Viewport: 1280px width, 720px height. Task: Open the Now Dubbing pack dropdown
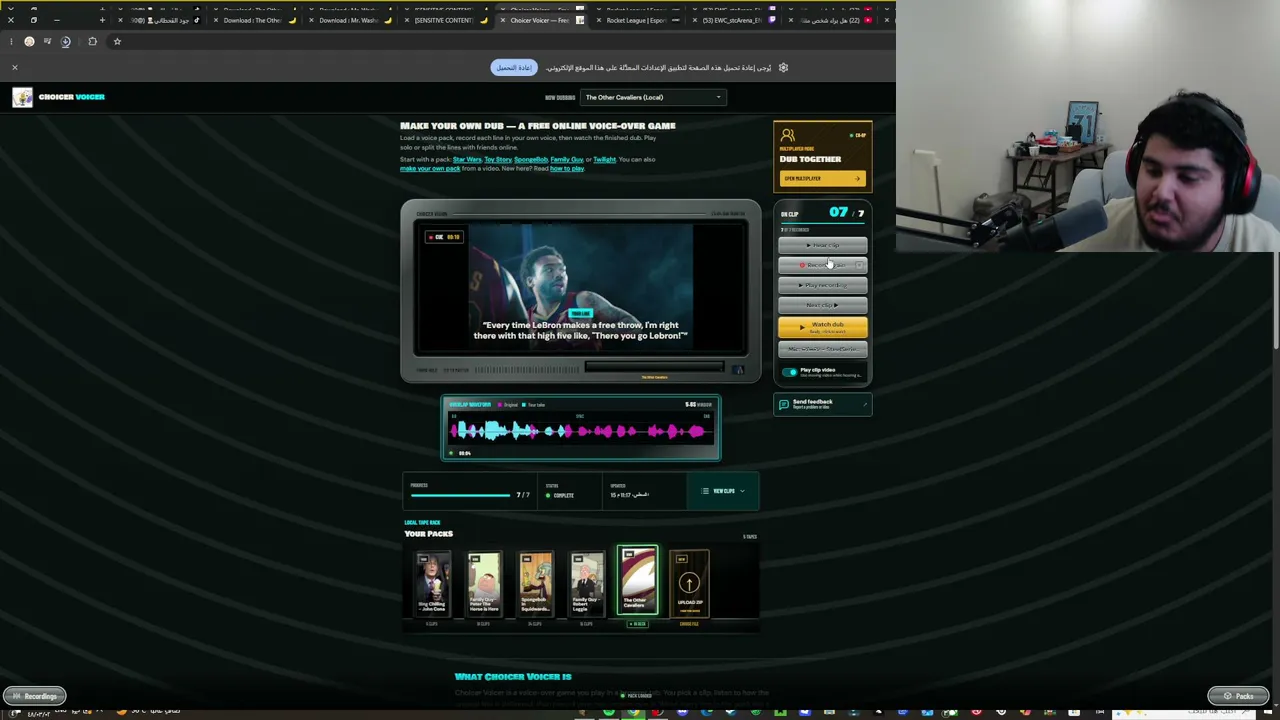[x=654, y=97]
